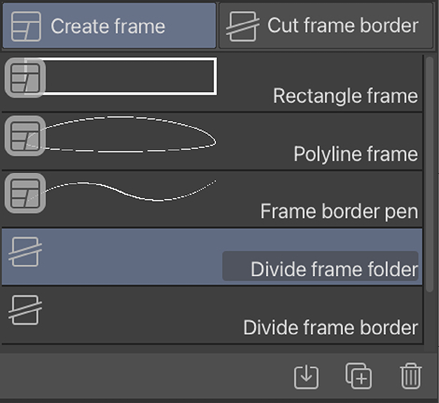Image resolution: width=439 pixels, height=403 pixels.
Task: Click the Divide frame border icon
Action: coord(25,310)
